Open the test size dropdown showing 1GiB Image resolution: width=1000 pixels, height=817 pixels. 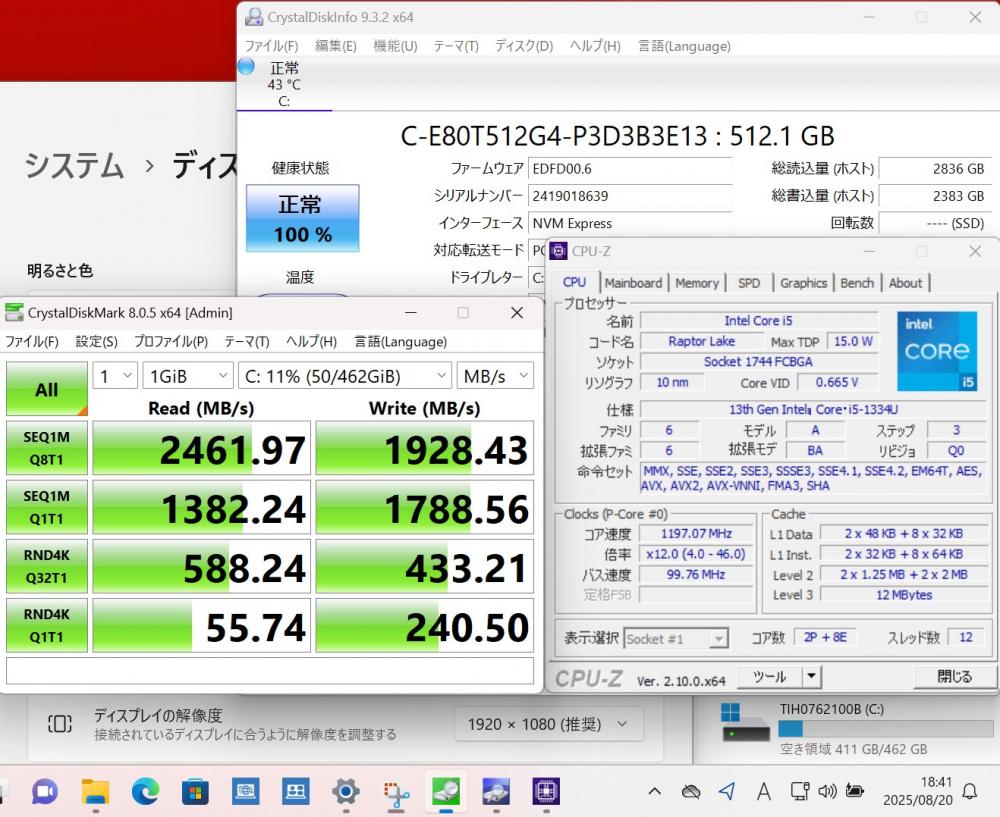pos(188,376)
